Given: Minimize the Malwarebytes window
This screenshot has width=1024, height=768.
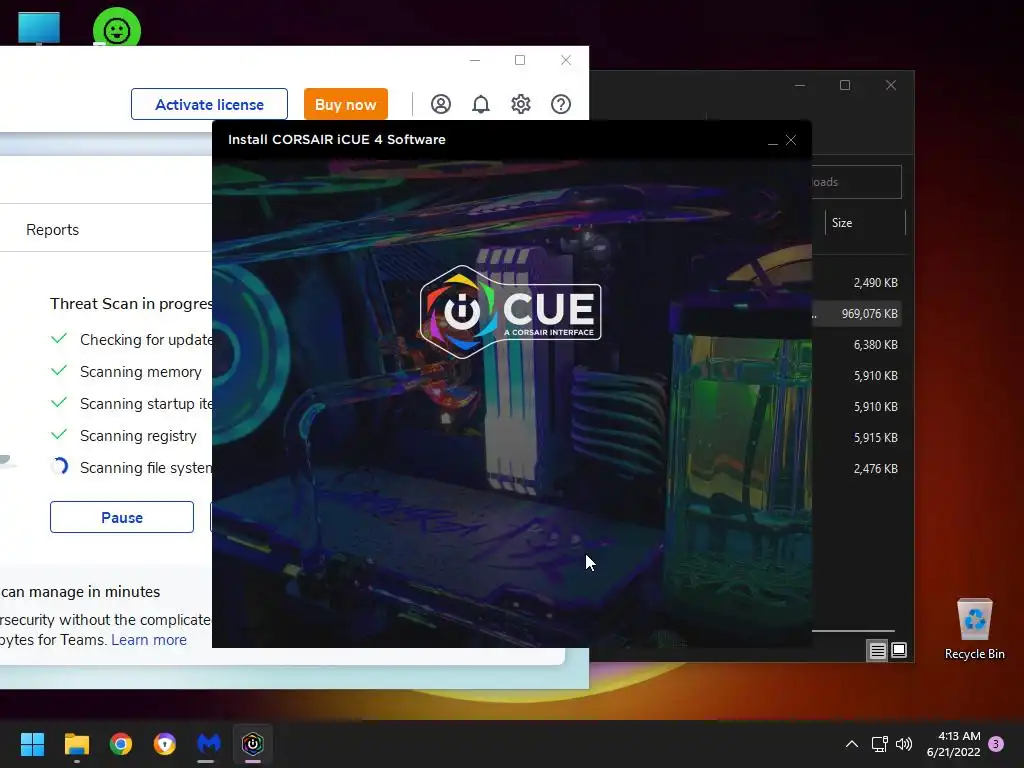Looking at the screenshot, I should (x=475, y=60).
